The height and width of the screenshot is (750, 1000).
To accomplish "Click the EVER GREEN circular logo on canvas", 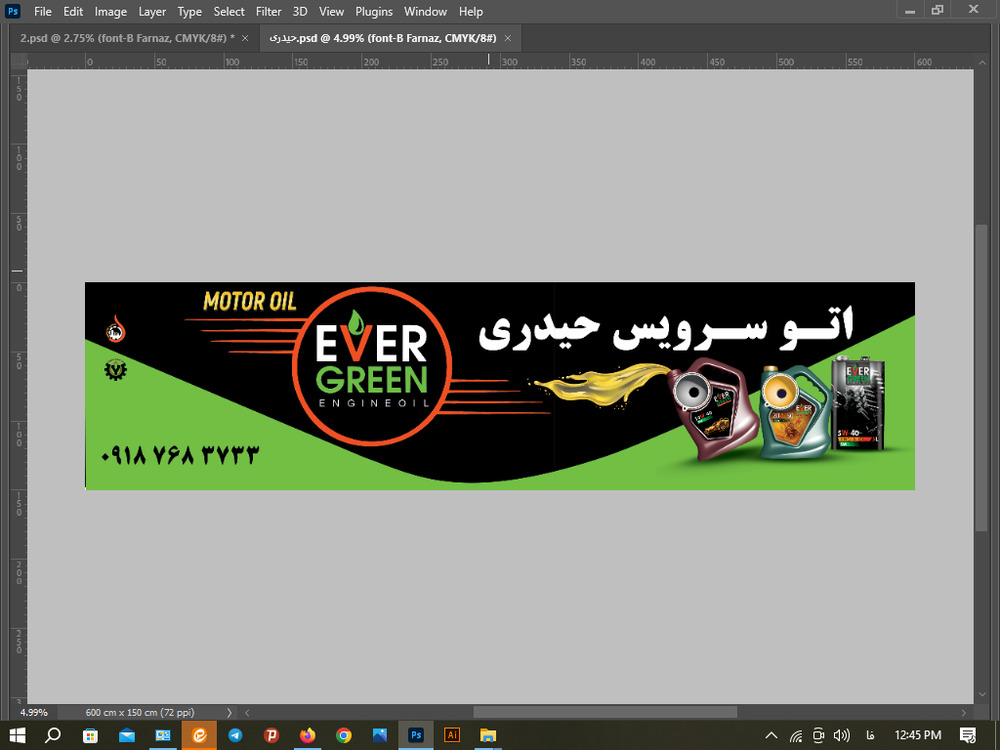I will [x=372, y=366].
